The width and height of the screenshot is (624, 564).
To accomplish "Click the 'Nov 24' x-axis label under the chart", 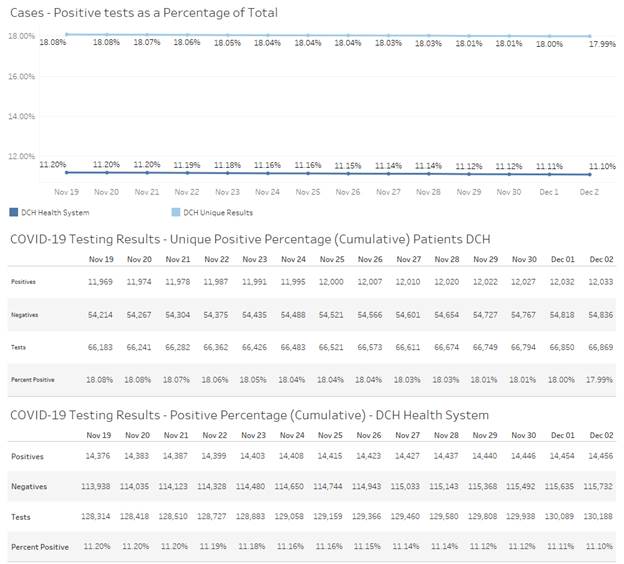I will [267, 192].
